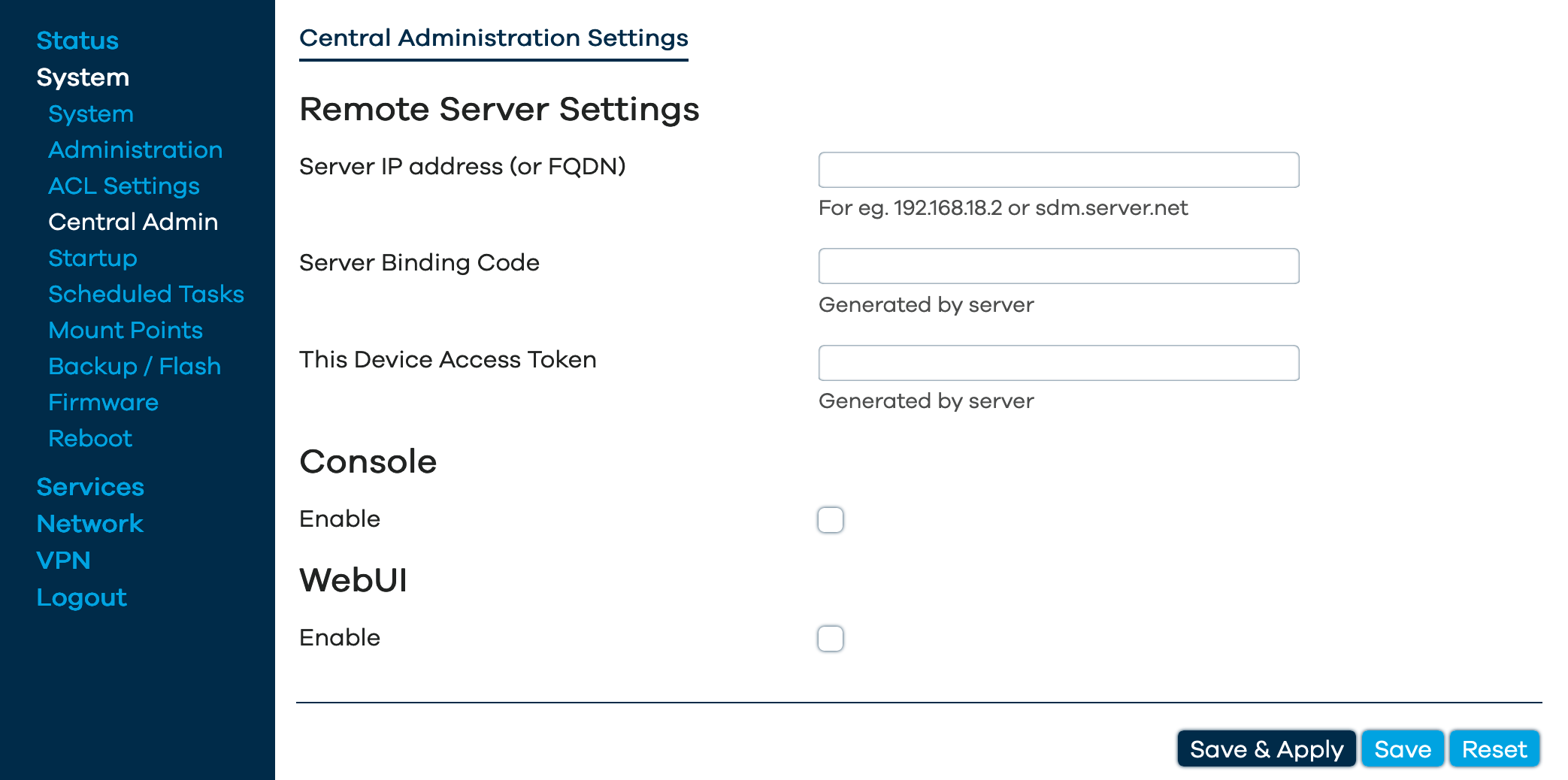Click the Server IP address input field
The width and height of the screenshot is (1568, 780).
pos(1058,170)
